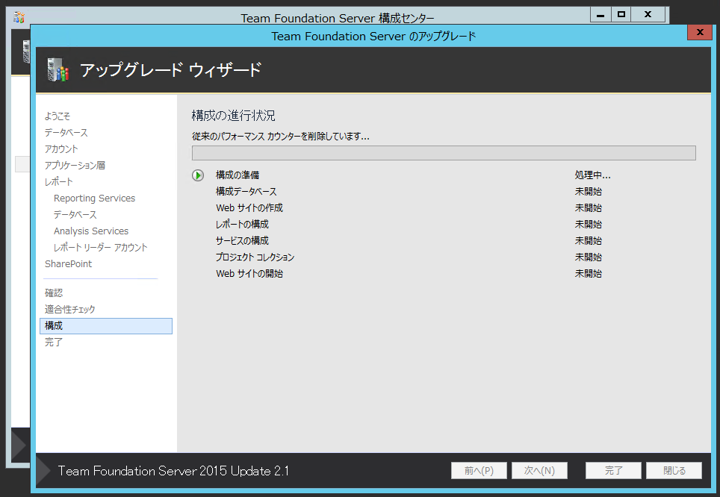
Task: Click the configuration center window title icon
Action: coord(19,17)
